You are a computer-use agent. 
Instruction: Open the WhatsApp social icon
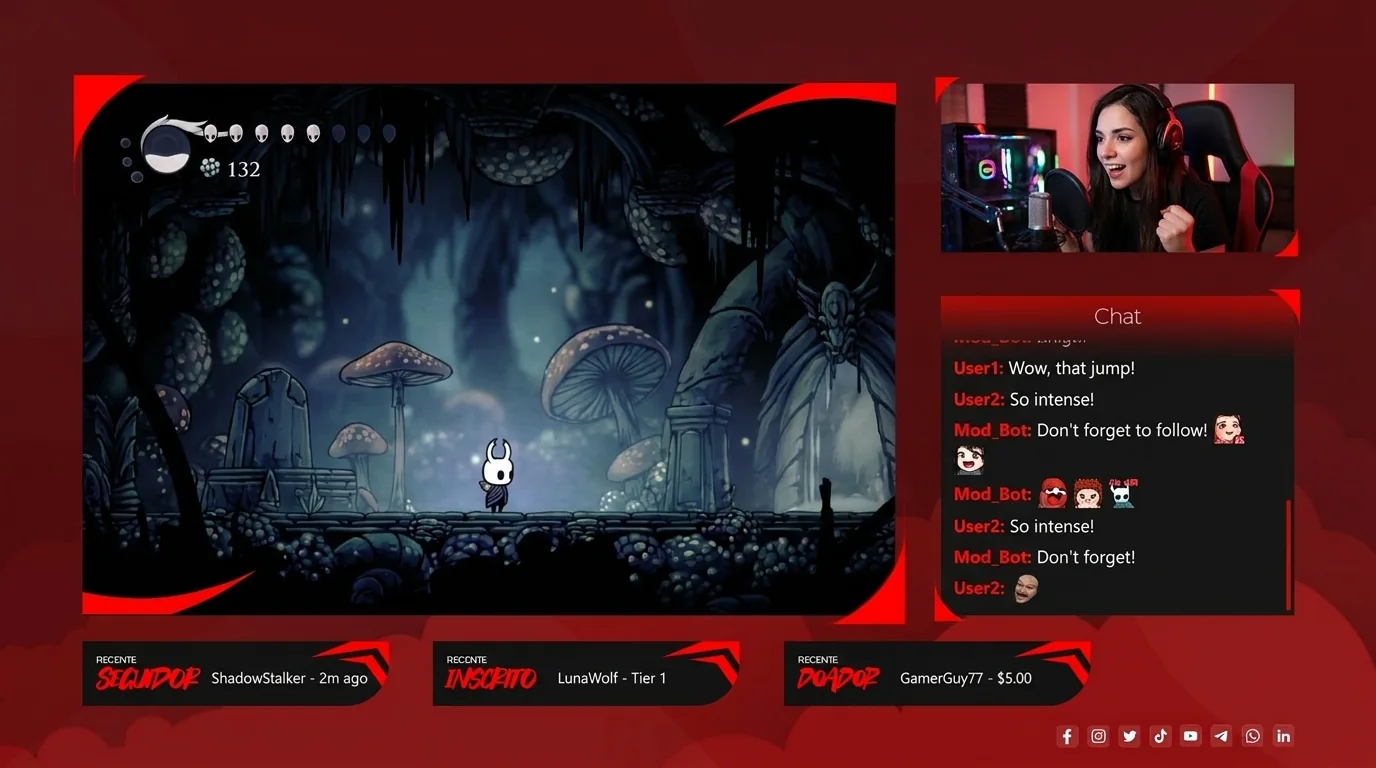(x=1252, y=736)
